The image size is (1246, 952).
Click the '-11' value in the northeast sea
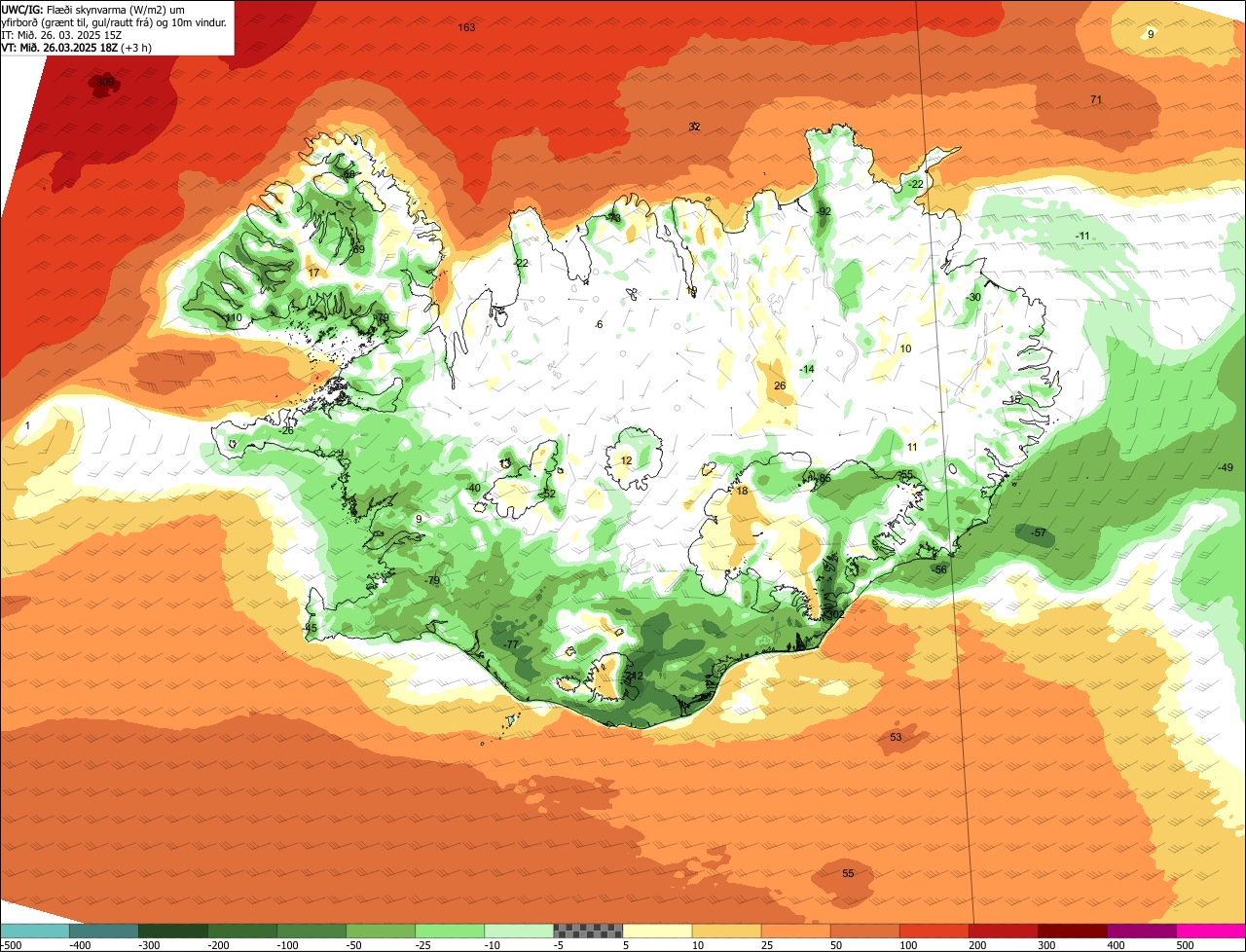click(x=1082, y=237)
